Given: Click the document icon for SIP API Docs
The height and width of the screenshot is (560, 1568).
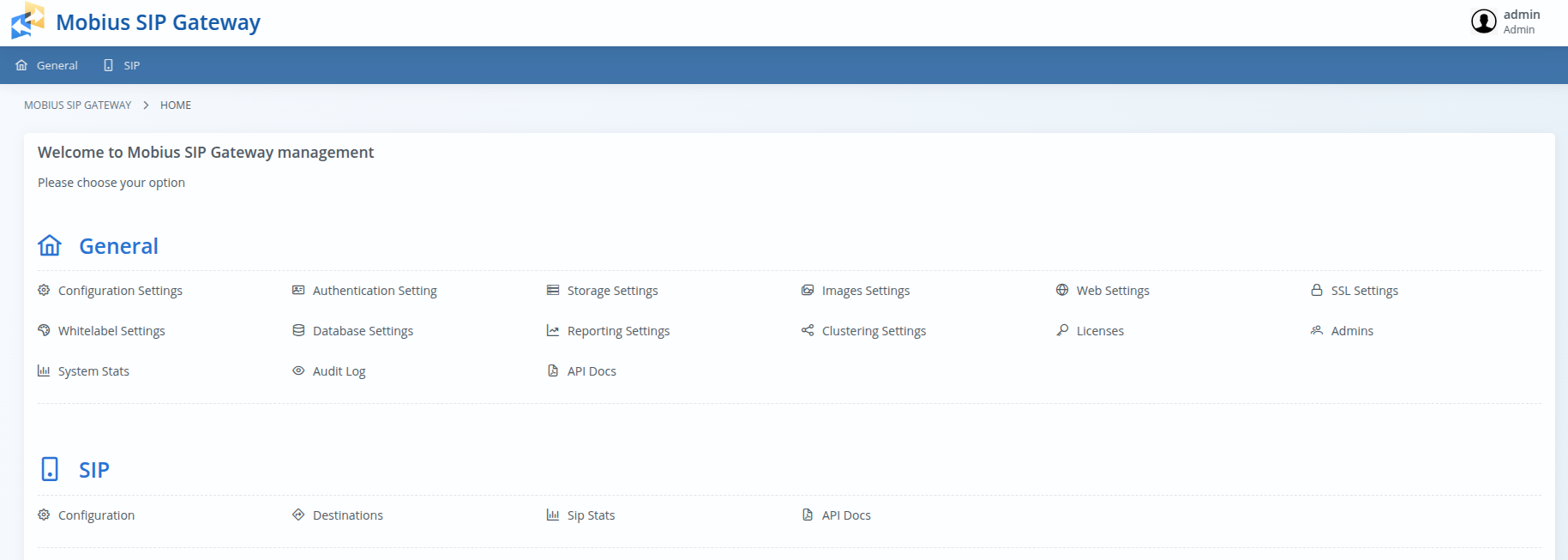Looking at the screenshot, I should (808, 515).
